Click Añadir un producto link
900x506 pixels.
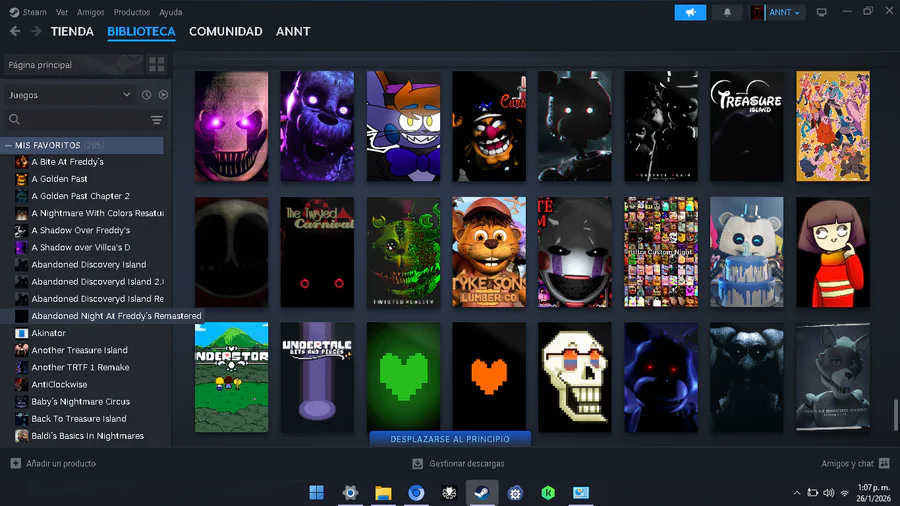click(61, 464)
